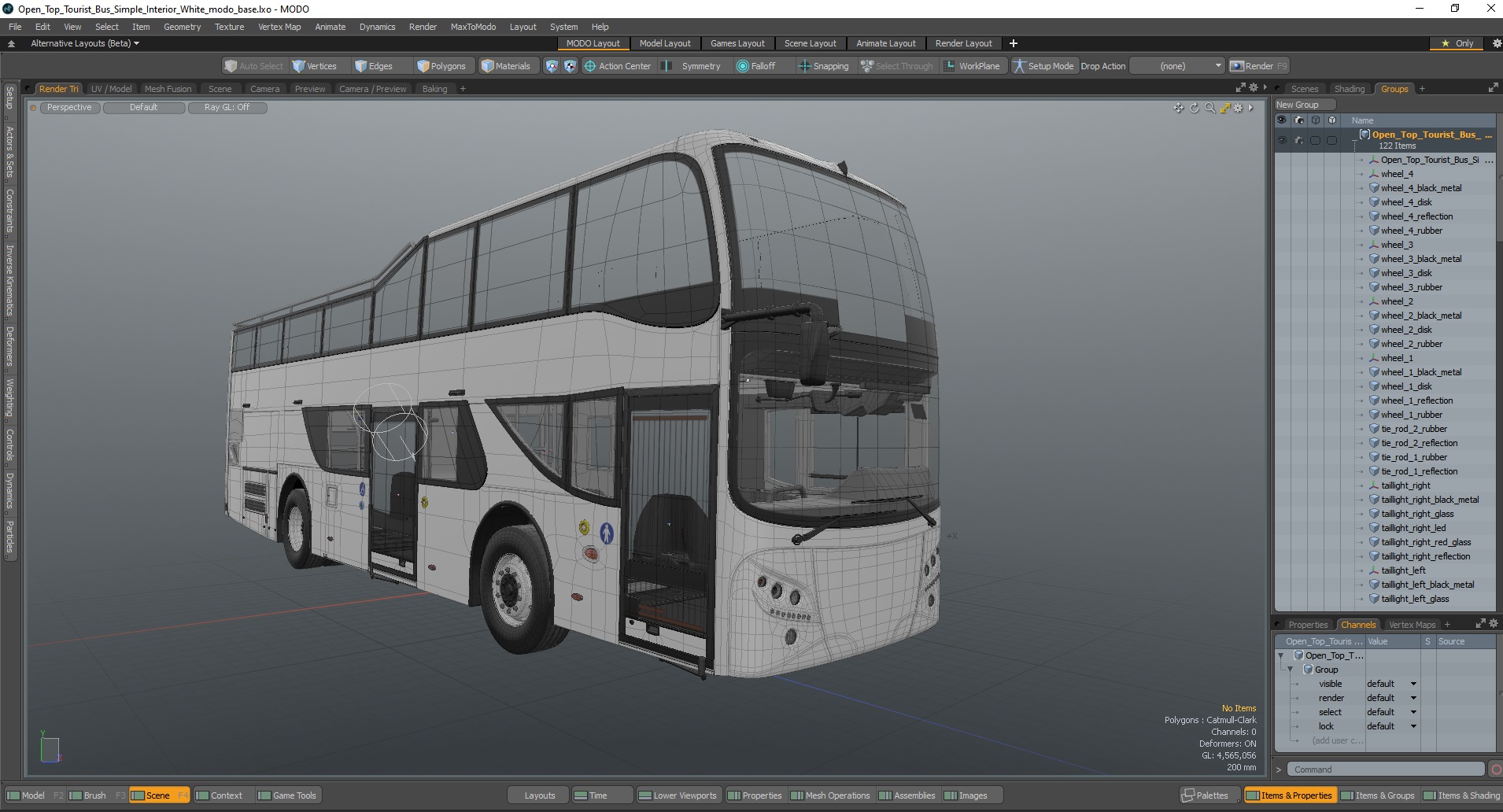Toggle the Only star button
Screen dimensions: 1503x812
(1457, 43)
